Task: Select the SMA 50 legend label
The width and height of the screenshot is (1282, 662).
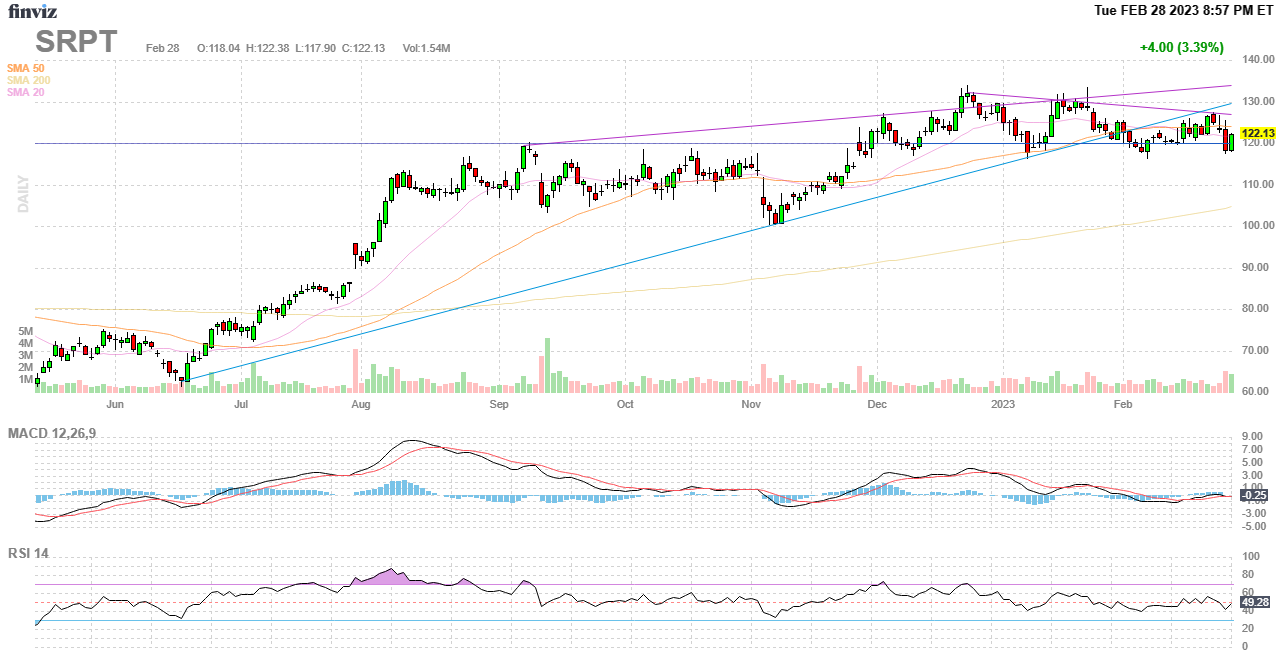Action: pyautogui.click(x=26, y=68)
